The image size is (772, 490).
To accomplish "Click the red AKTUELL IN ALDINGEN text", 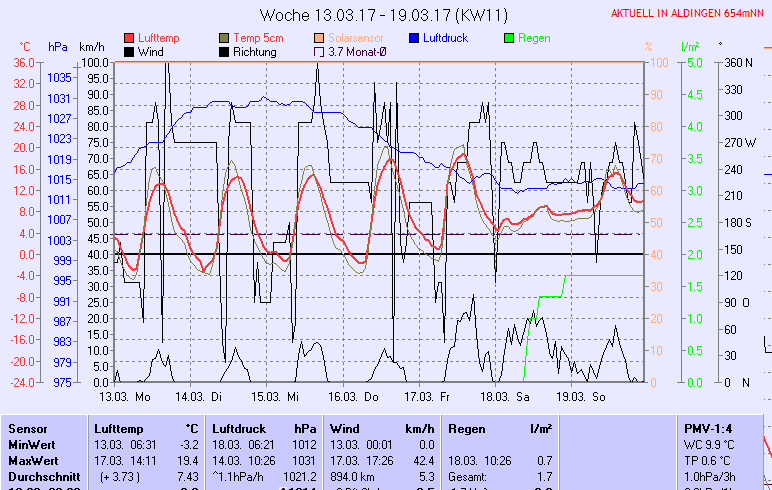I will pyautogui.click(x=689, y=14).
